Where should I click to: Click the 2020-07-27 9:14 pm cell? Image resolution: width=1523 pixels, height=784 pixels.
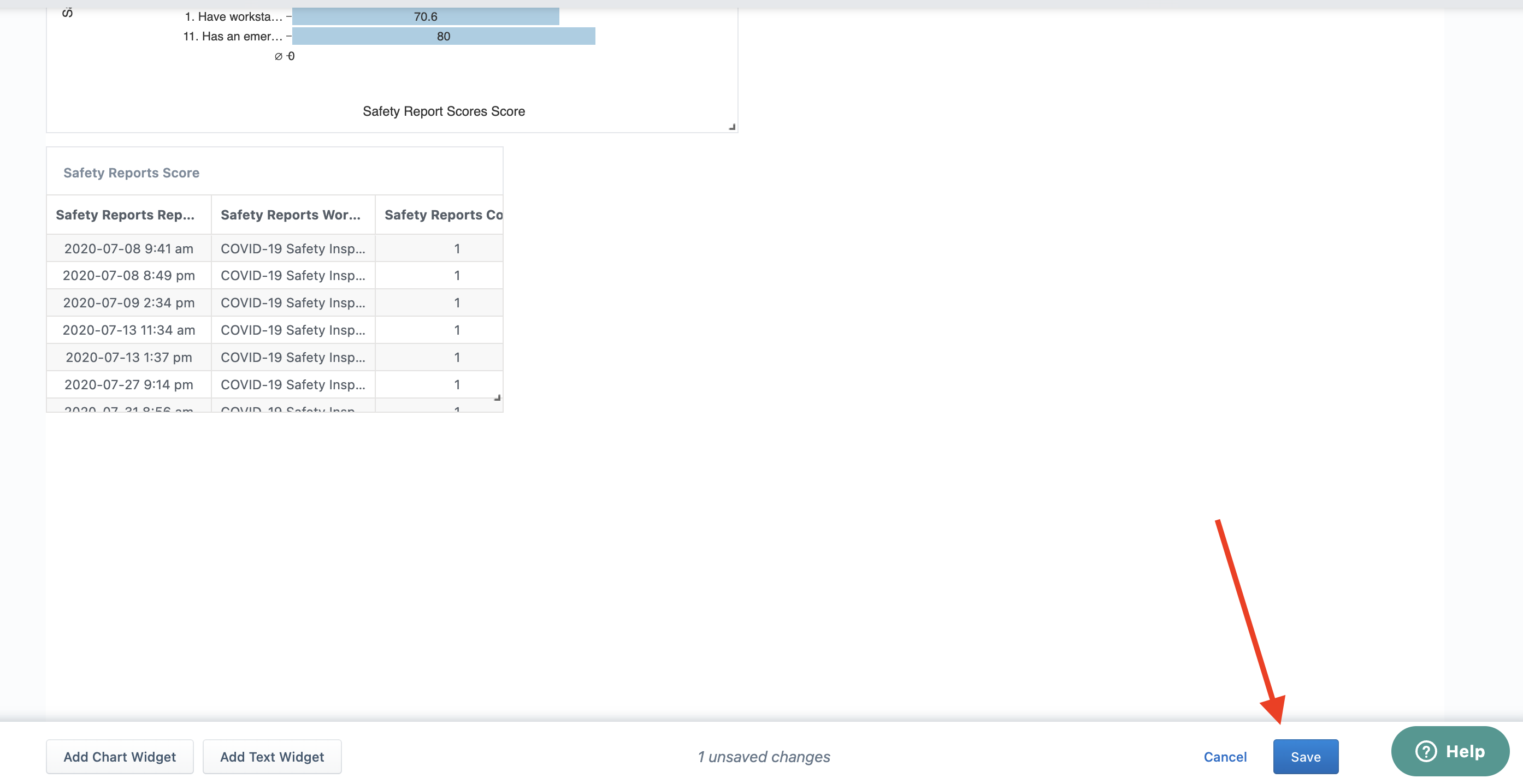(x=128, y=384)
